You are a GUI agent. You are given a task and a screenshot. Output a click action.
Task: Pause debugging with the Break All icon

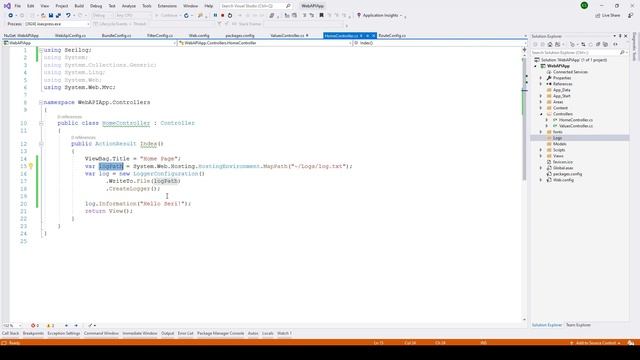pos(215,15)
